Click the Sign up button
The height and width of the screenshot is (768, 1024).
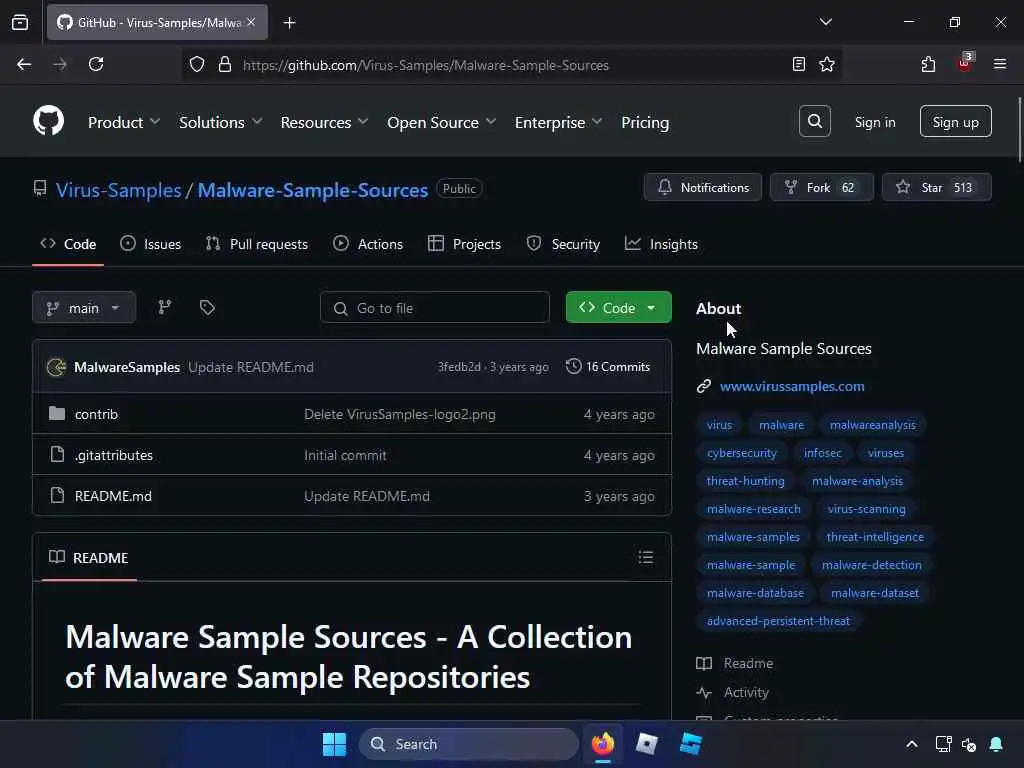[x=955, y=121]
